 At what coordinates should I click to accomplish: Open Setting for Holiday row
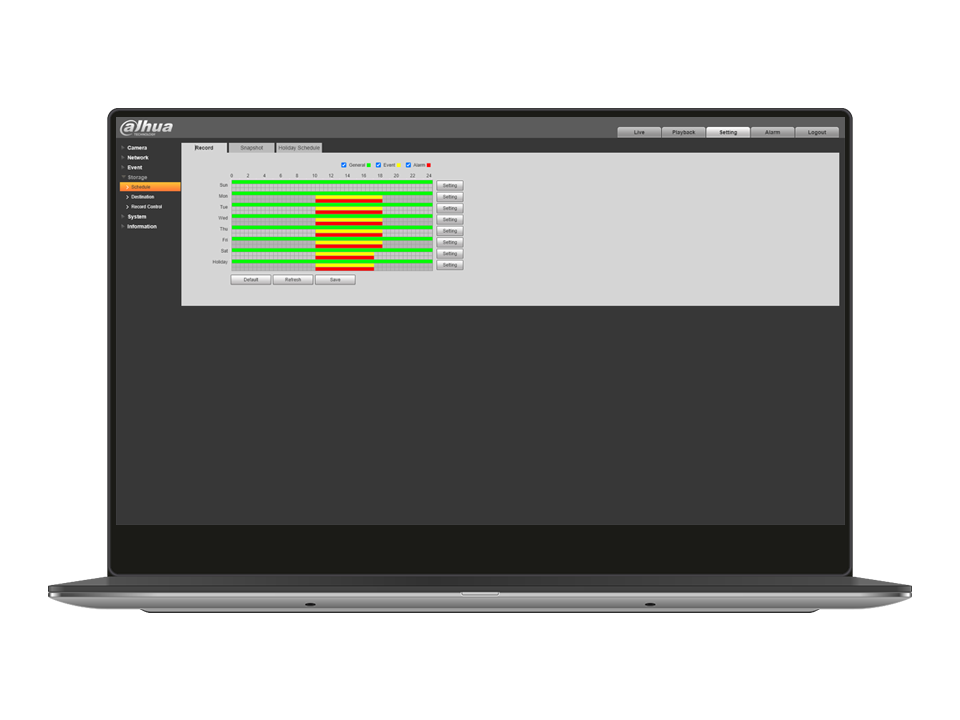click(x=450, y=265)
